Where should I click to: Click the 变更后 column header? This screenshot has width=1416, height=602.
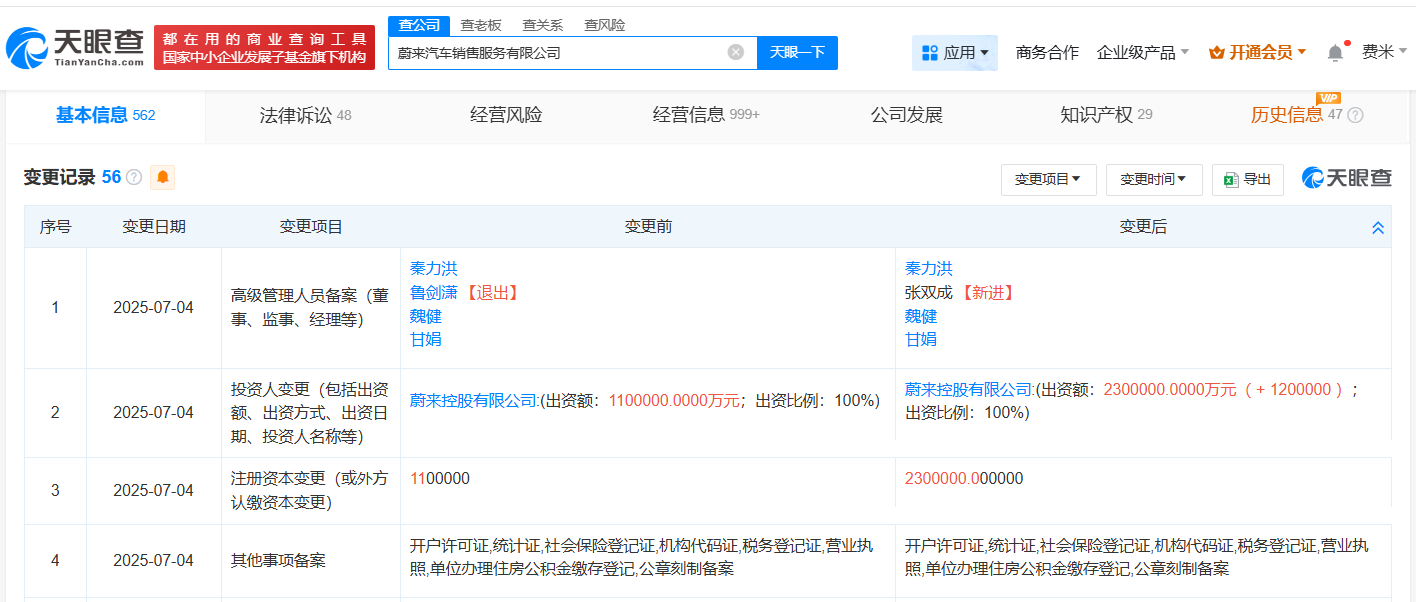pos(1143,227)
